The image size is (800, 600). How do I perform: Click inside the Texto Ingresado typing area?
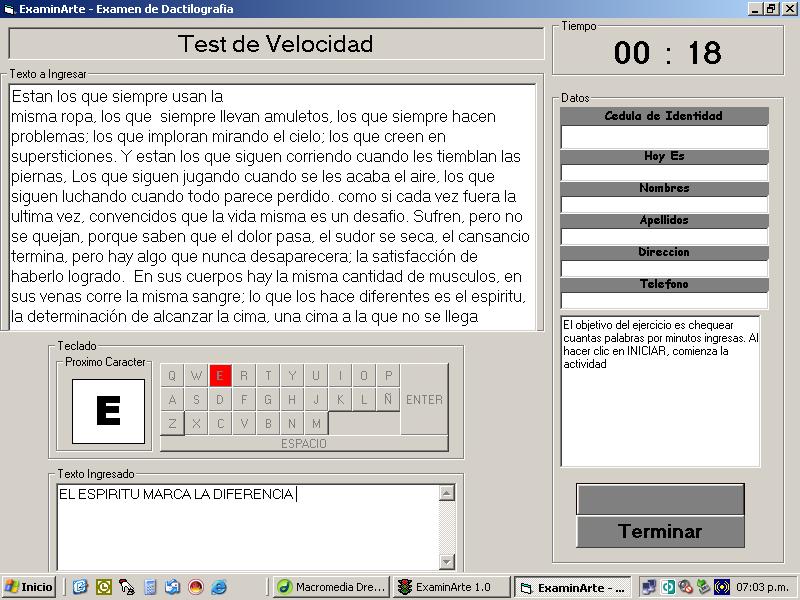(248, 527)
